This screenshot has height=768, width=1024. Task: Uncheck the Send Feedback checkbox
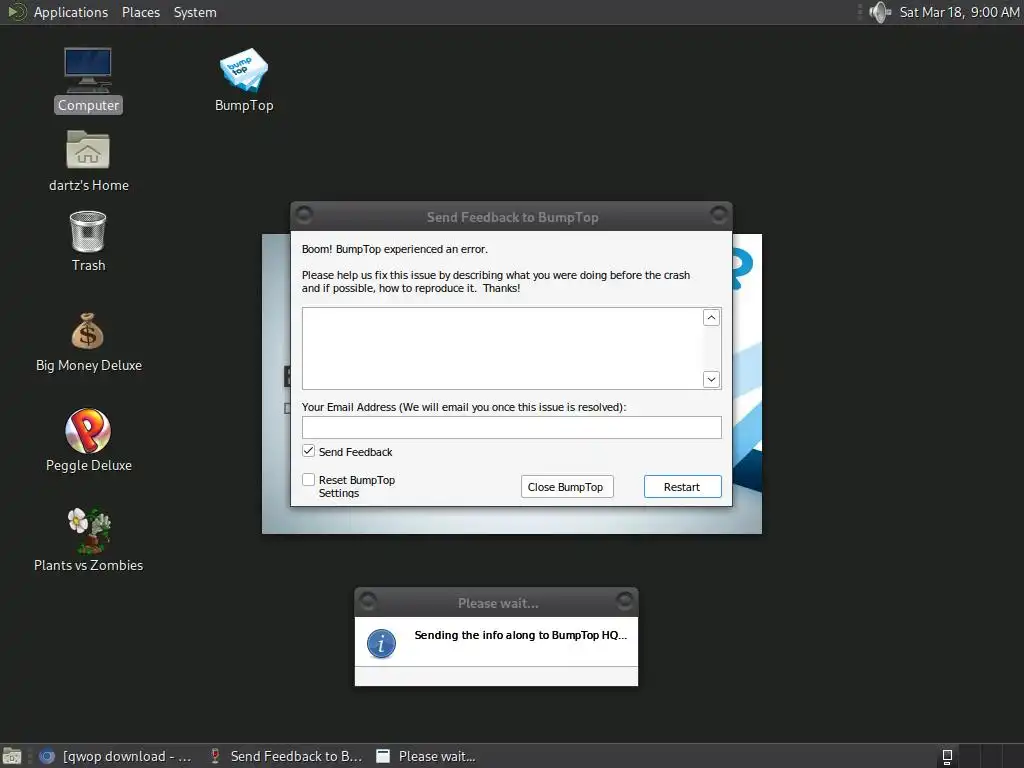308,451
